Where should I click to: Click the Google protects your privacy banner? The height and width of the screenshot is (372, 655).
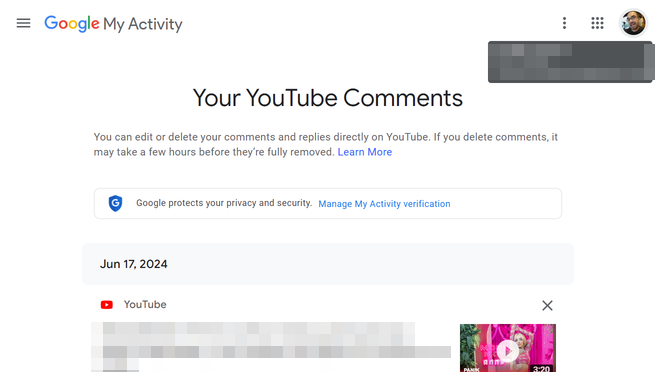(x=328, y=203)
